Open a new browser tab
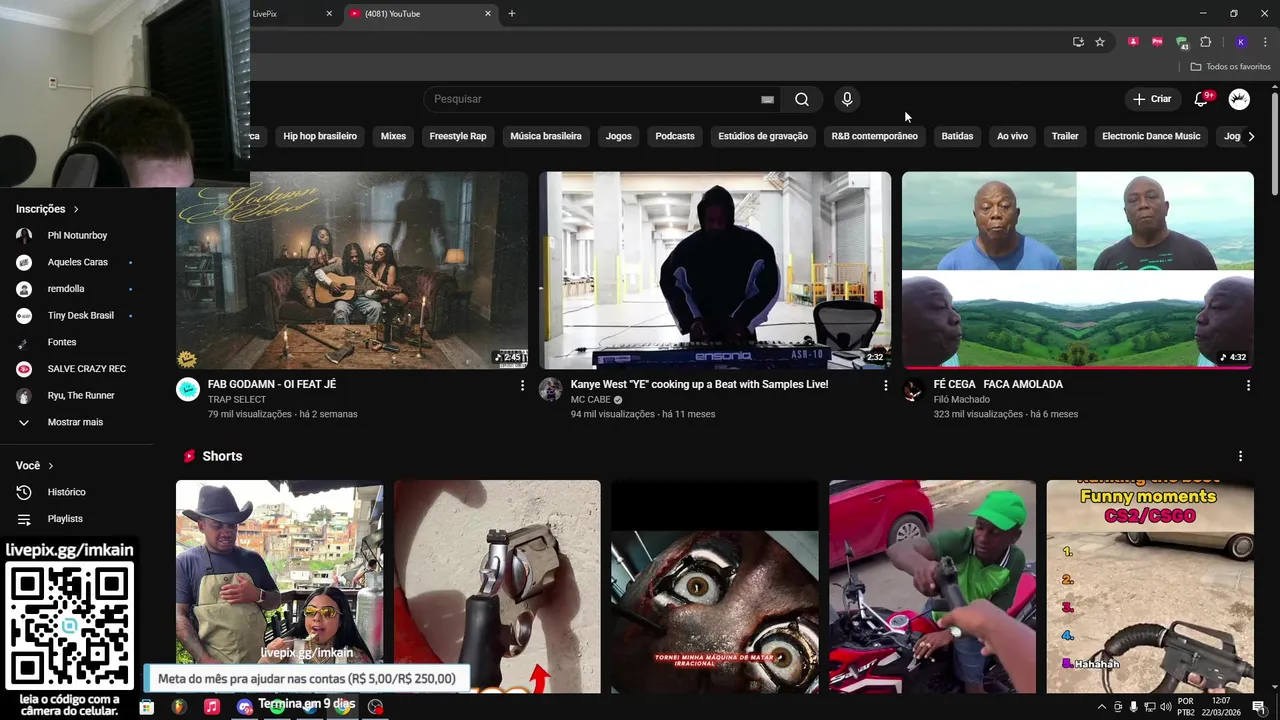The height and width of the screenshot is (720, 1280). click(x=512, y=14)
